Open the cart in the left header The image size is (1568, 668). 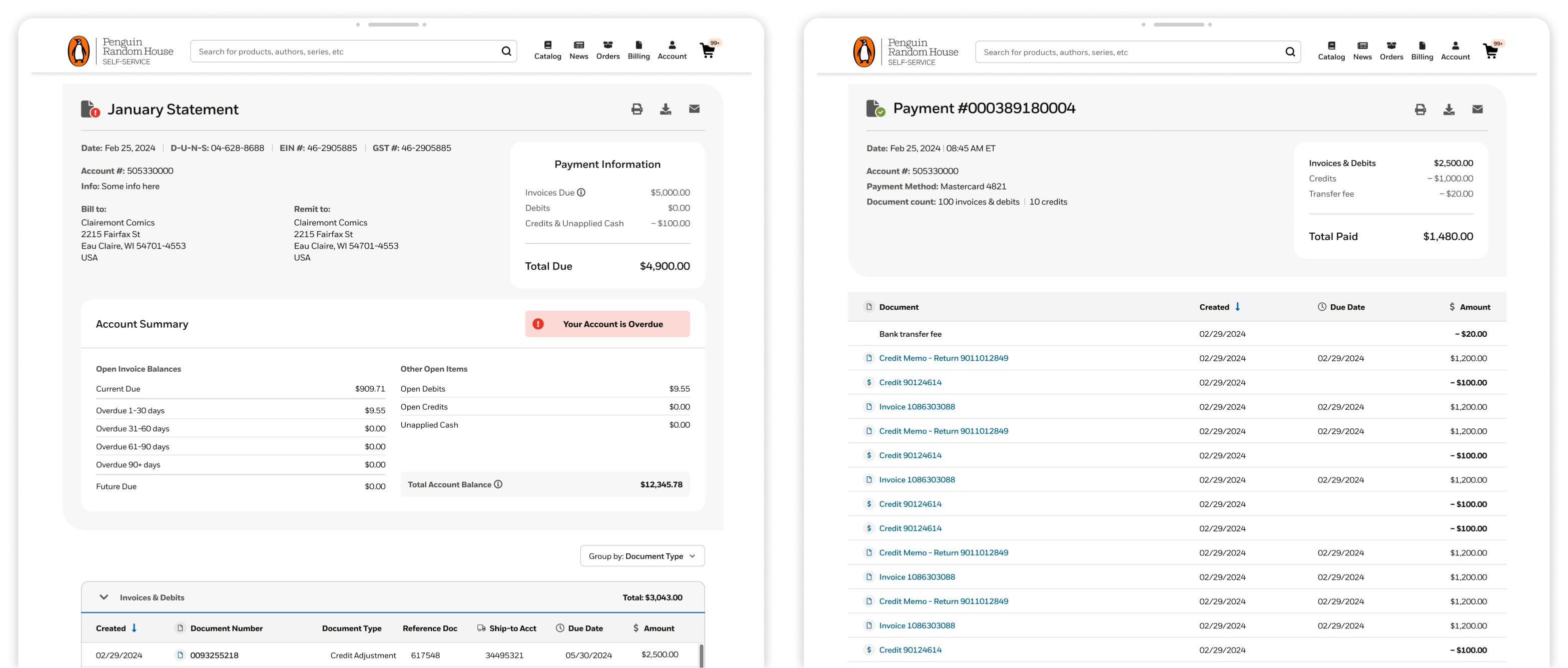708,51
